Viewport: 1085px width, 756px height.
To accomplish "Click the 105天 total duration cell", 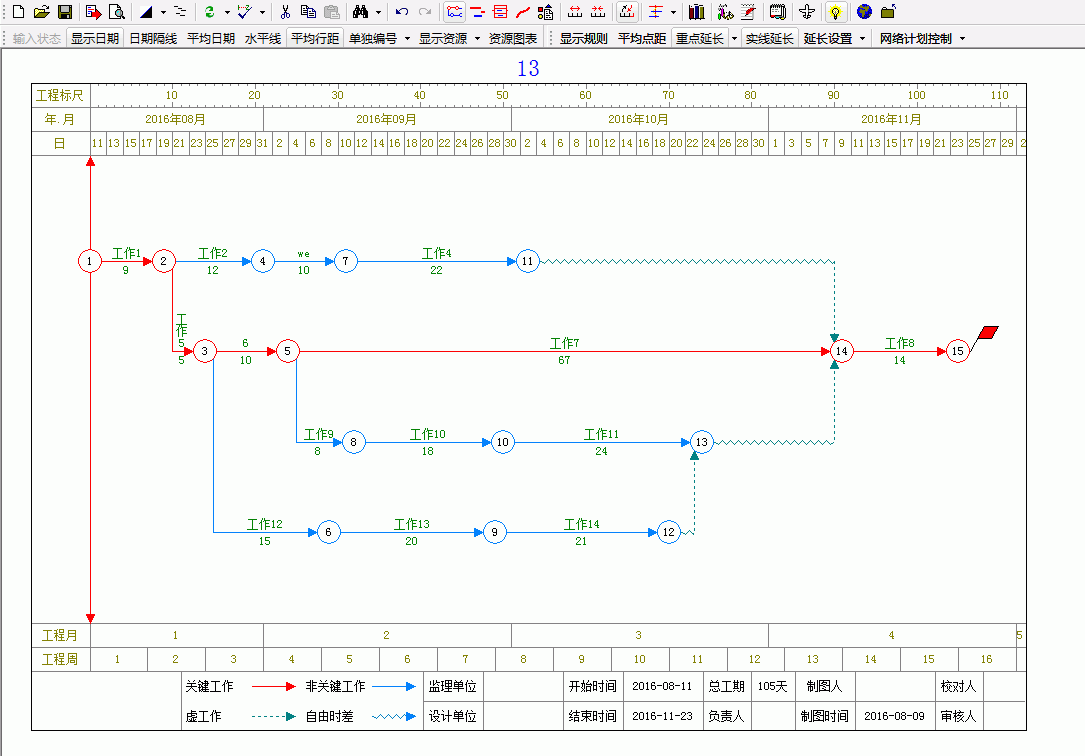I will 772,686.
